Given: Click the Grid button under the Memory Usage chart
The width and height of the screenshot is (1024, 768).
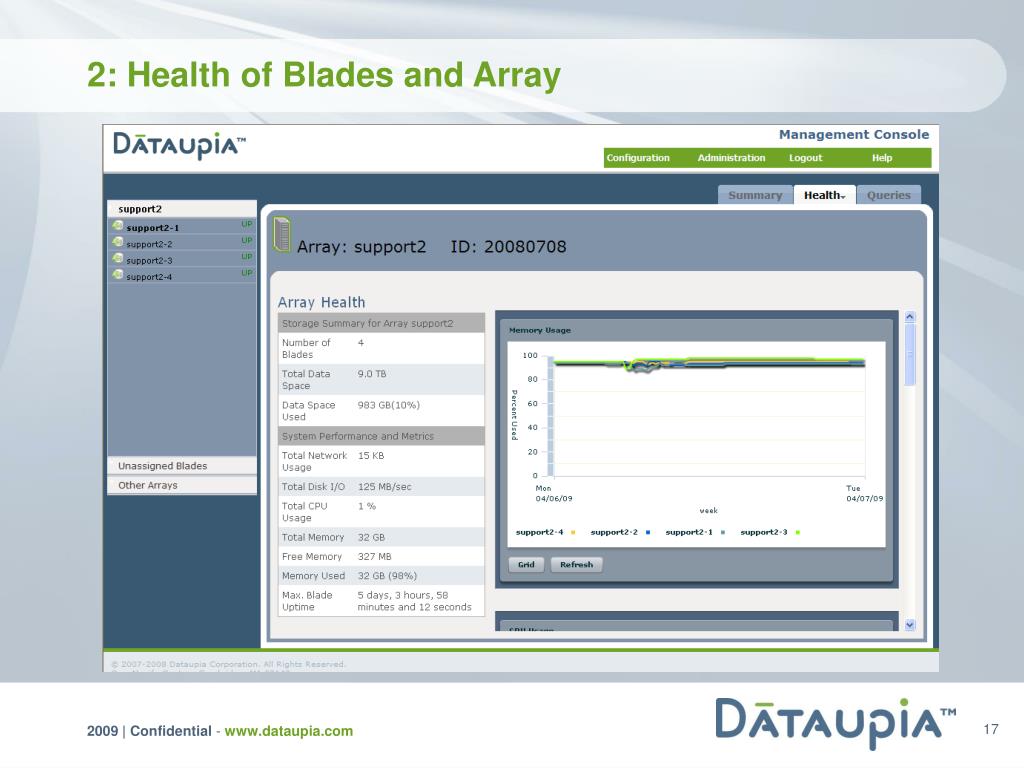Looking at the screenshot, I should (526, 565).
